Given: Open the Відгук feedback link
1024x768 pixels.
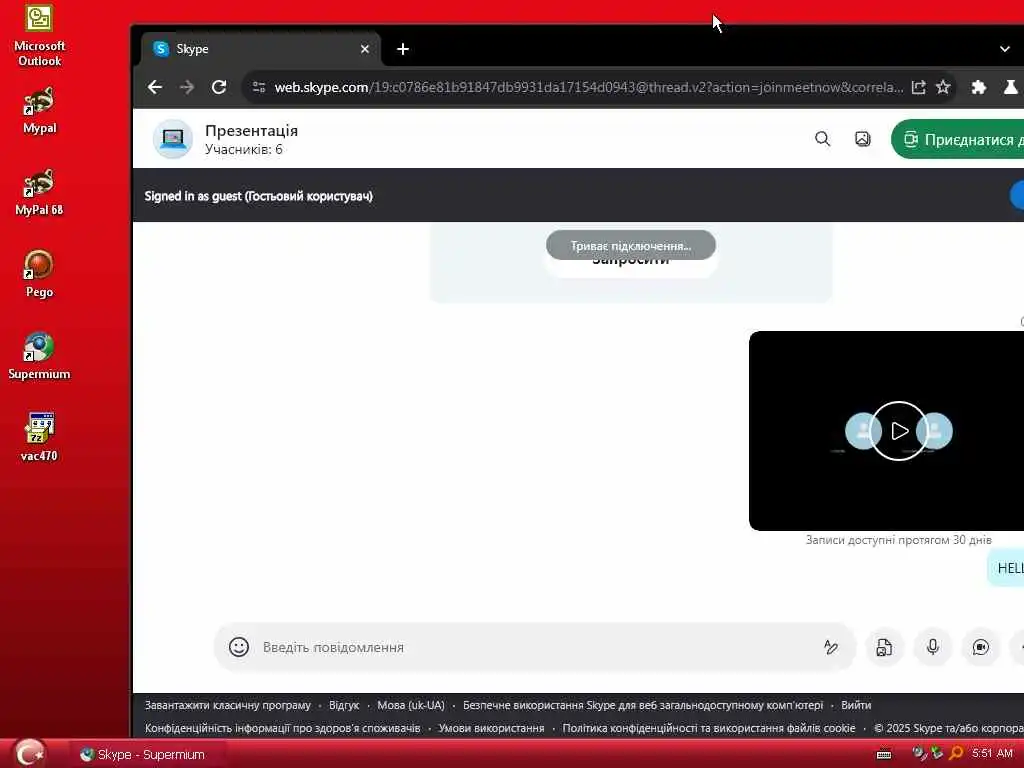Looking at the screenshot, I should [x=344, y=705].
